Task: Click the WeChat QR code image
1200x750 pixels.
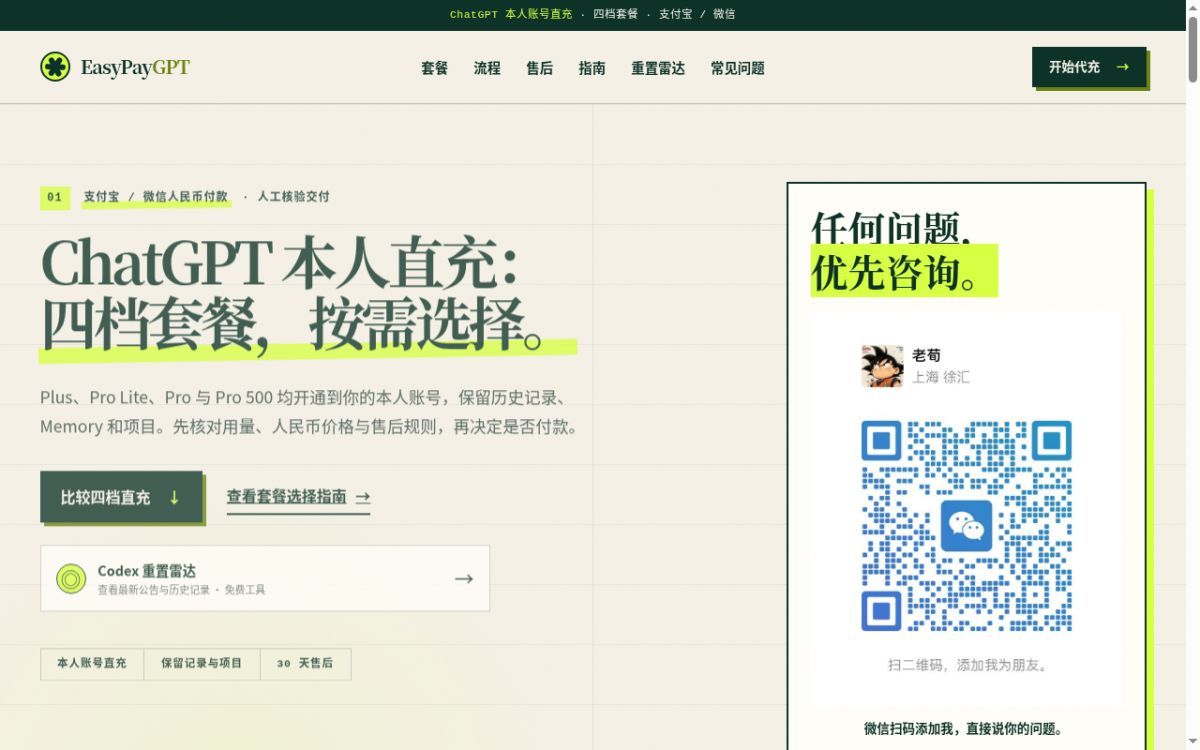Action: click(x=966, y=526)
